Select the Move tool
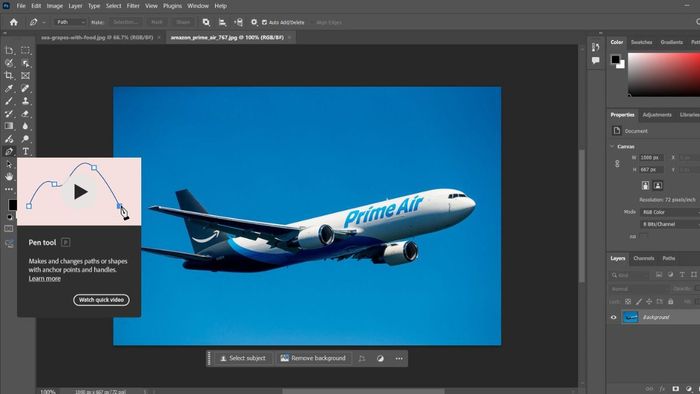The height and width of the screenshot is (394, 700). (x=9, y=50)
